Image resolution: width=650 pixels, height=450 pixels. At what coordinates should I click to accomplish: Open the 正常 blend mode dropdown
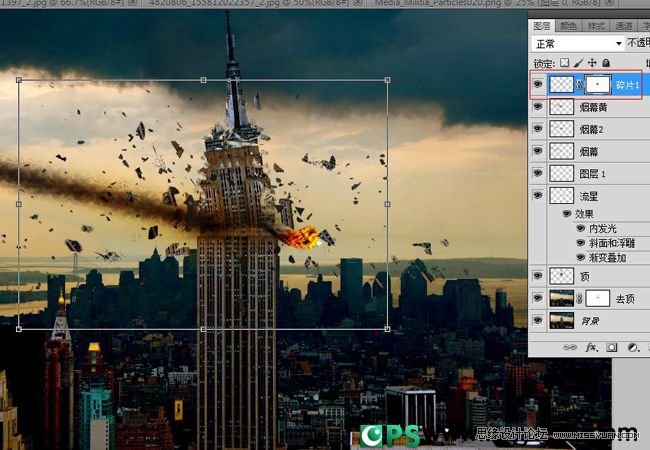pyautogui.click(x=578, y=44)
